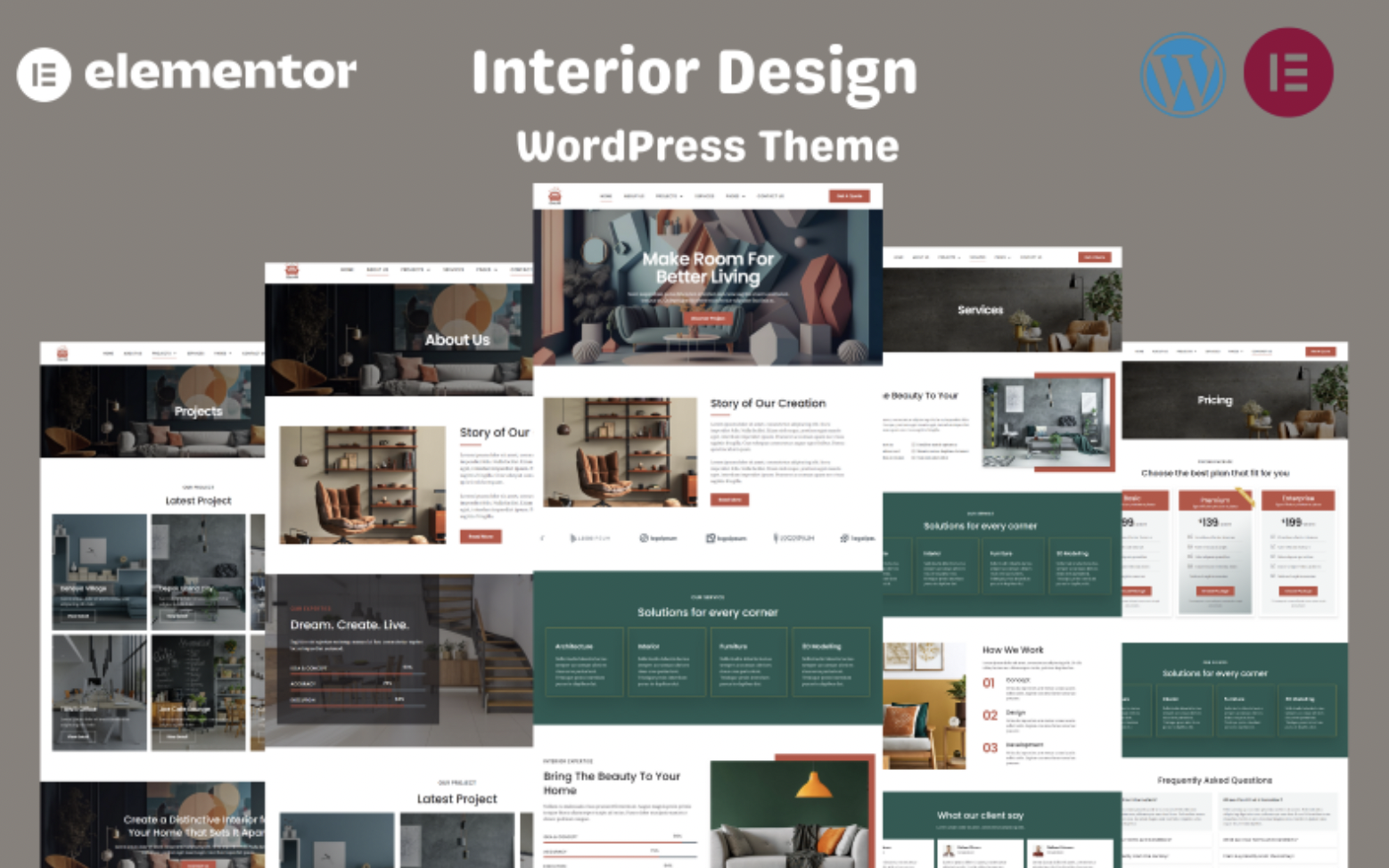Click the Interior Design title text

(694, 75)
